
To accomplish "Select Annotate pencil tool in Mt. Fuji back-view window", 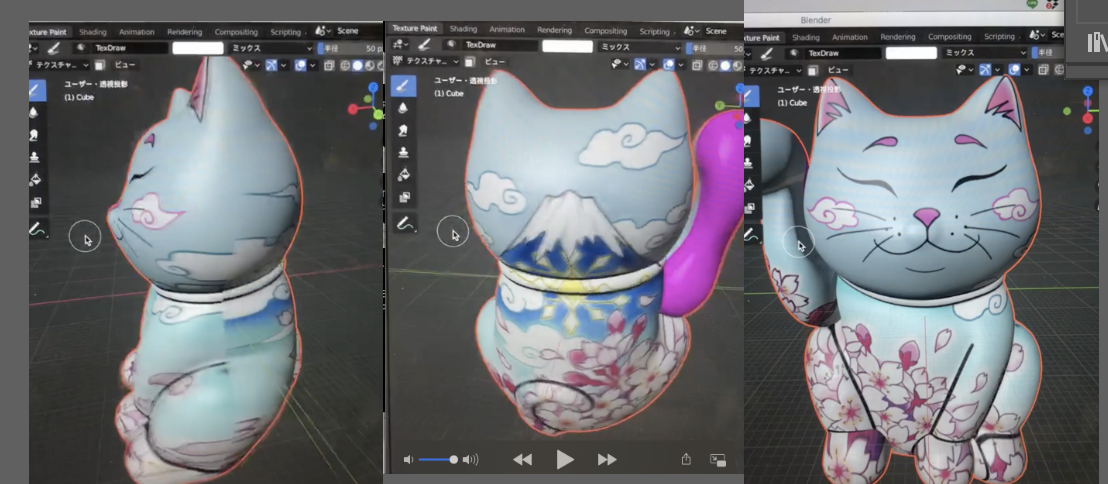I will point(403,223).
